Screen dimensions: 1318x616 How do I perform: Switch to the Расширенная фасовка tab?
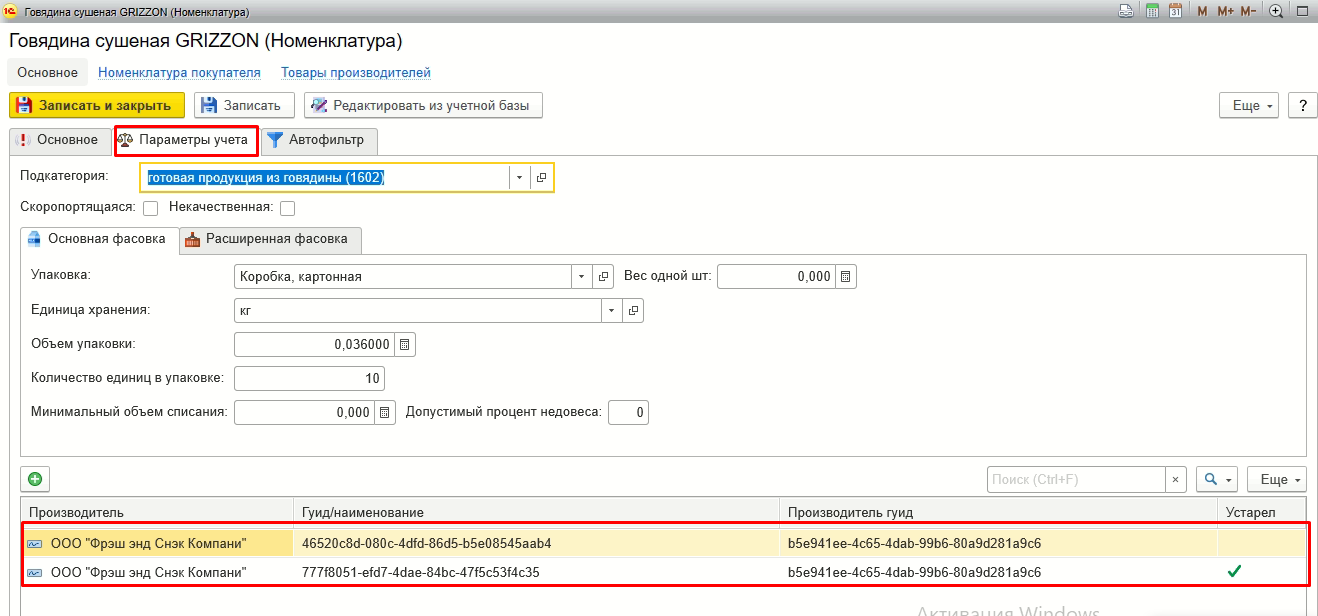tap(270, 240)
